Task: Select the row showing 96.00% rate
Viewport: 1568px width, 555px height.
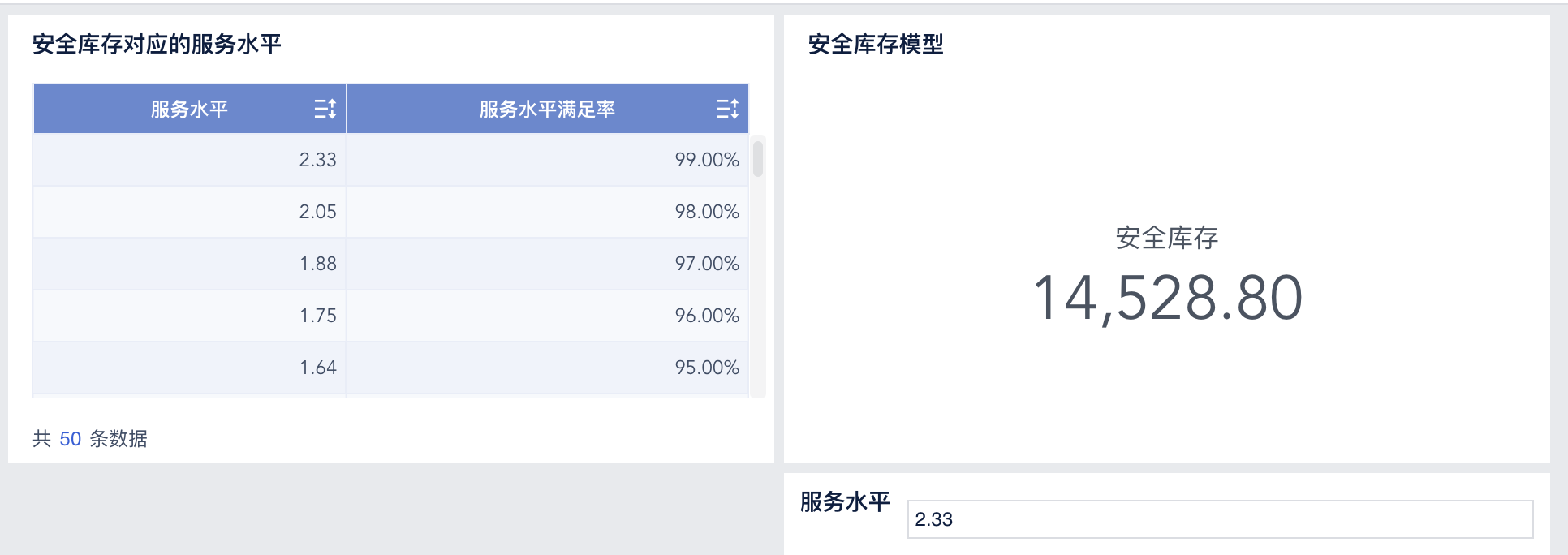Action: pos(548,315)
